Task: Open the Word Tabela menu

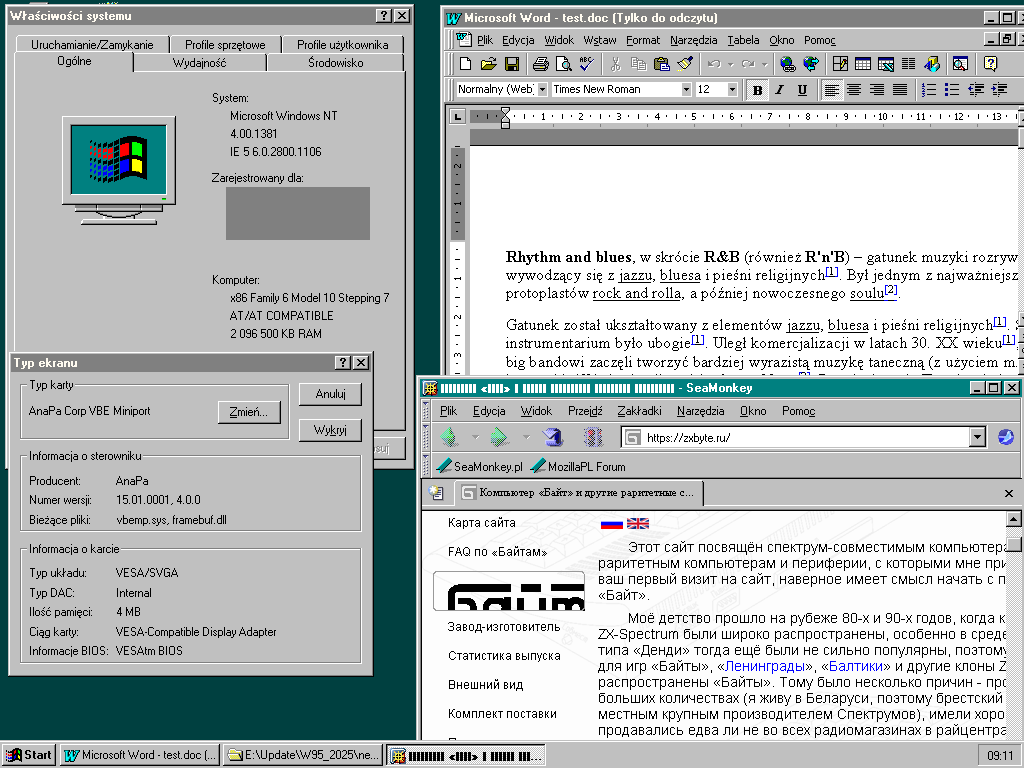Action: (x=743, y=40)
